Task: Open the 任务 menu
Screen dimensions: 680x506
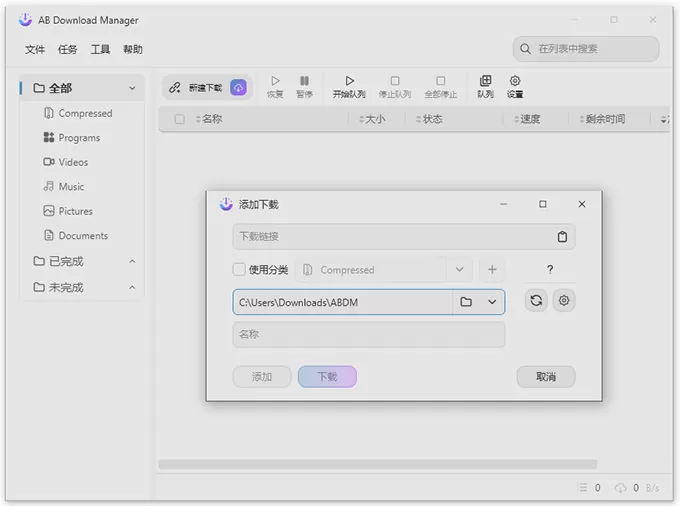Action: [x=67, y=49]
